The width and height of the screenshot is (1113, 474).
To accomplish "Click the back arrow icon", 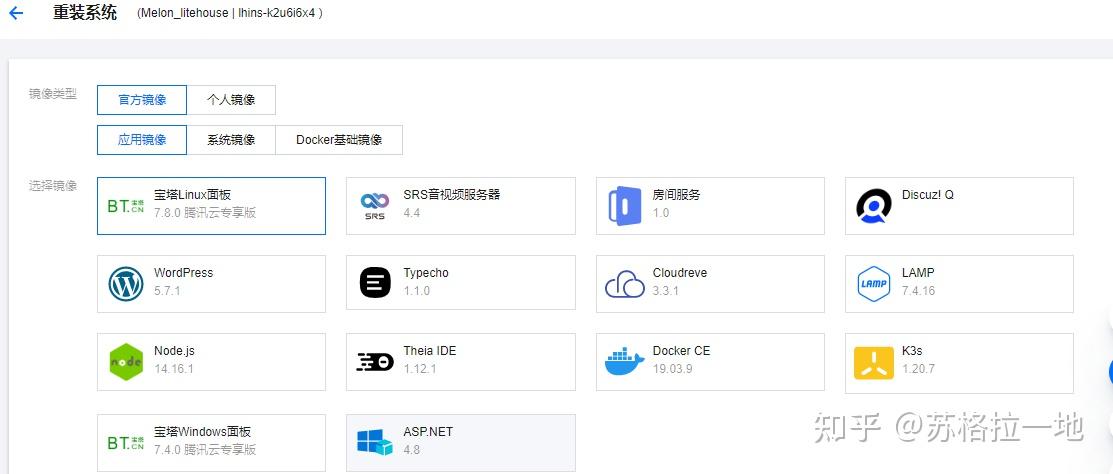I will pyautogui.click(x=16, y=13).
